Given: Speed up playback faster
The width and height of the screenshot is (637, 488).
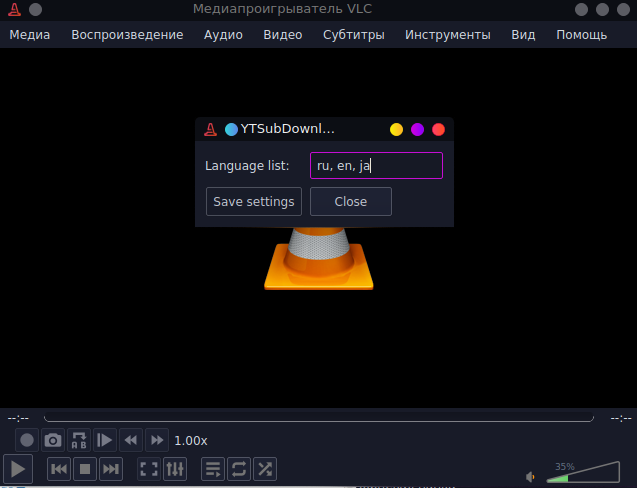Looking at the screenshot, I should [157, 440].
